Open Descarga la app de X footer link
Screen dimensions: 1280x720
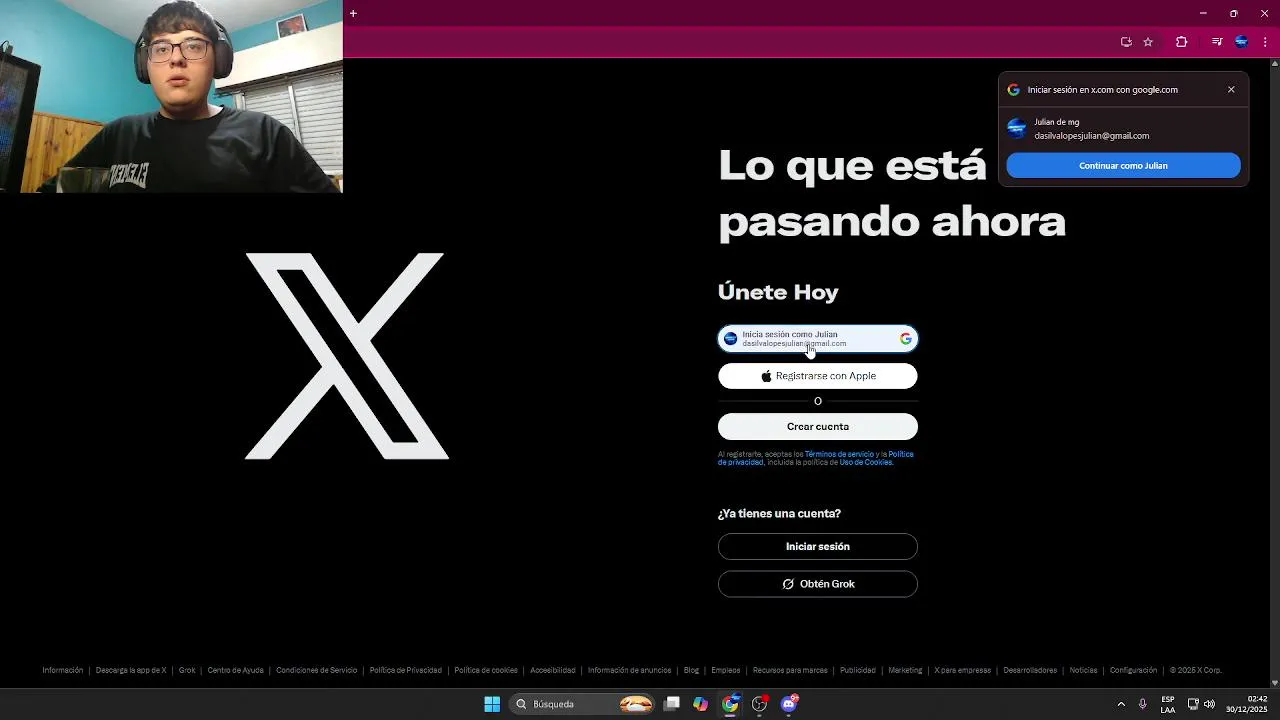(131, 670)
